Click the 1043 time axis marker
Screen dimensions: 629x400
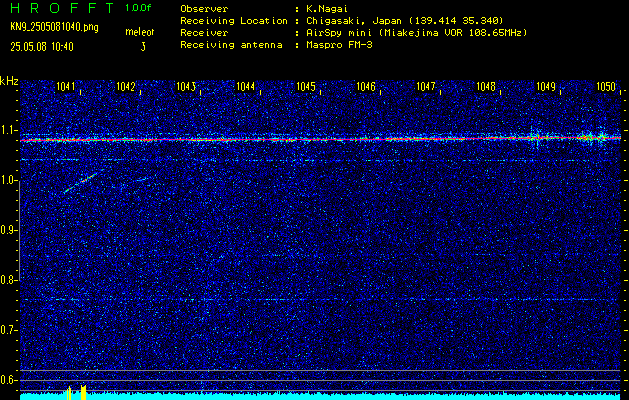point(186,87)
